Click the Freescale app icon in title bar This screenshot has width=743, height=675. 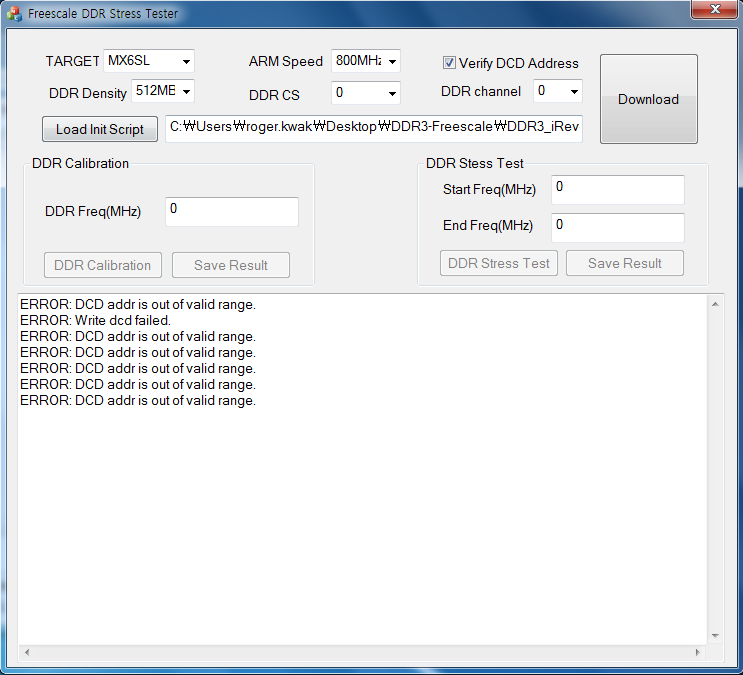[x=14, y=13]
